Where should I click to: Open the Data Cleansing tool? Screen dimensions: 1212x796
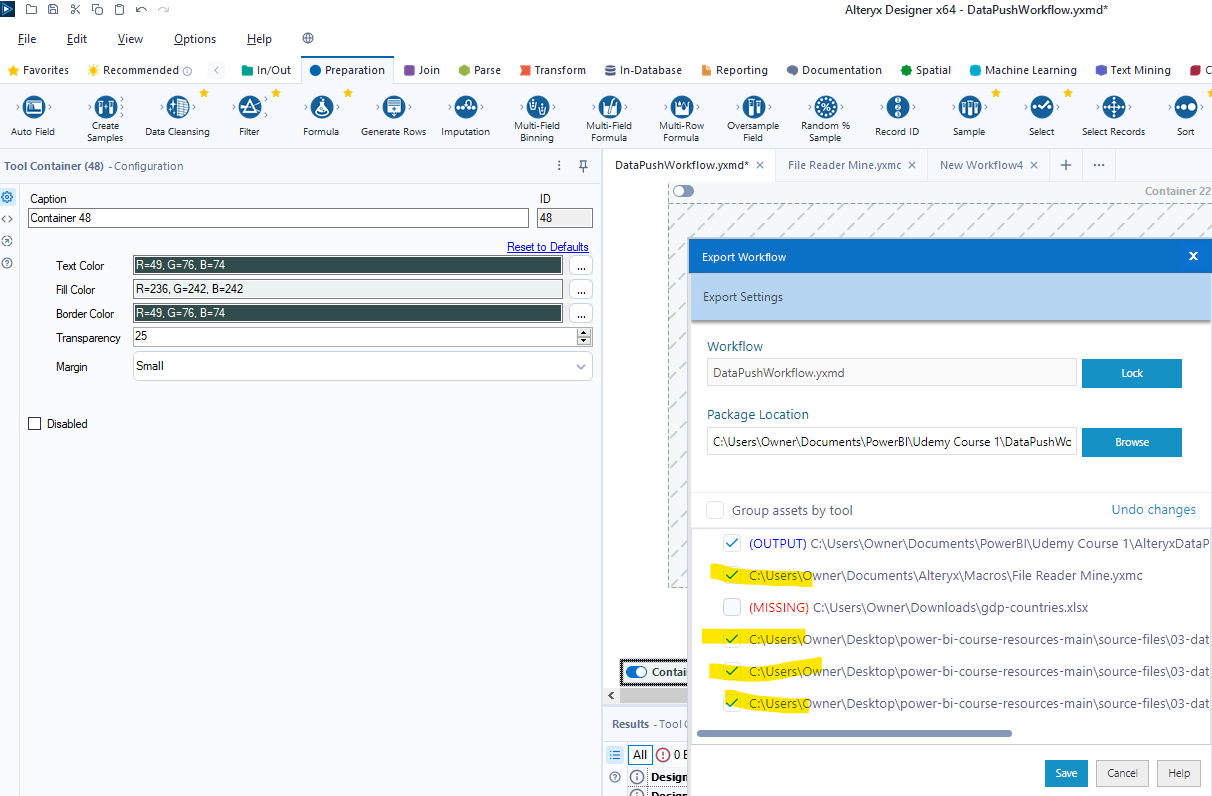pyautogui.click(x=177, y=110)
